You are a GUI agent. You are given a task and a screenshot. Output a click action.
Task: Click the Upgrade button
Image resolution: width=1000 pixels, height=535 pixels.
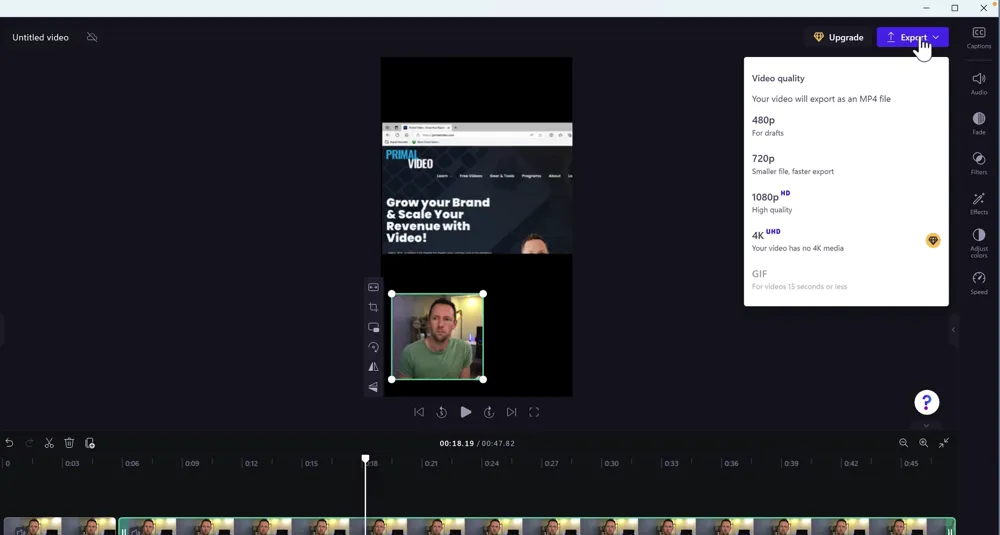tap(838, 37)
